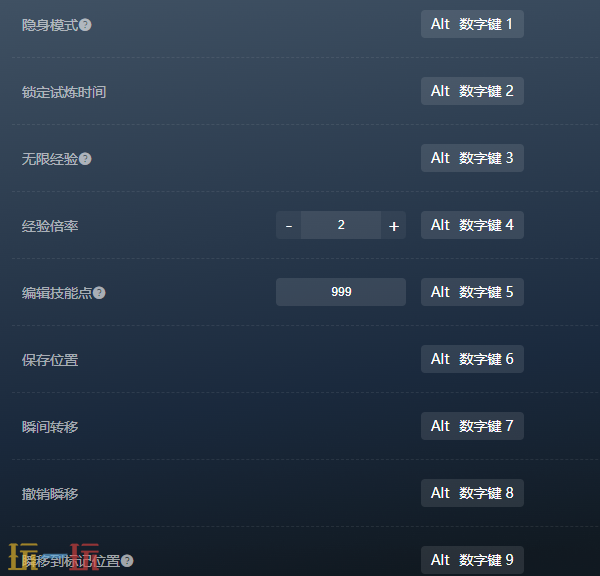Viewport: 600px width, 576px height.
Task: Click hotkey button Alt 数字键 5
Action: pyautogui.click(x=472, y=292)
